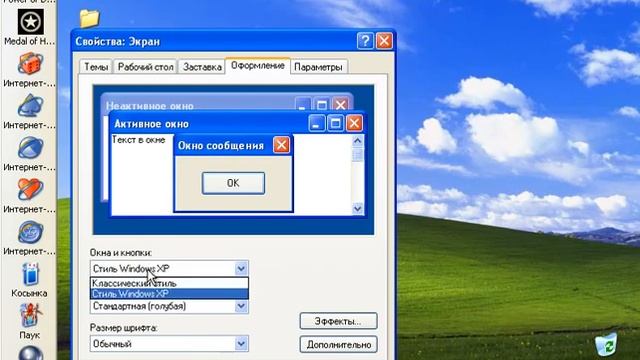Click the Internet game icon with spade symbol
Screen dimensions: 640x360
pos(30,106)
